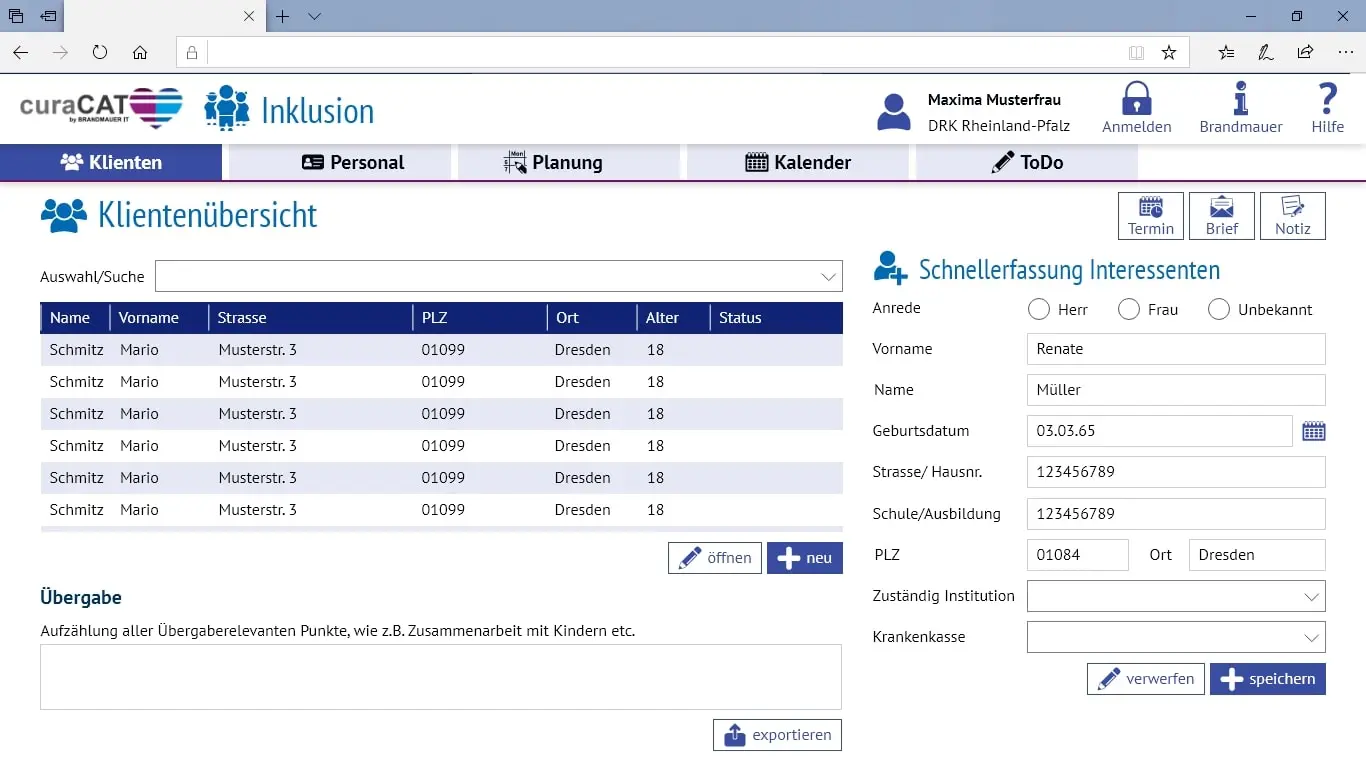This screenshot has height=766, width=1366.
Task: Click the Inklusion people icon
Action: point(227,108)
